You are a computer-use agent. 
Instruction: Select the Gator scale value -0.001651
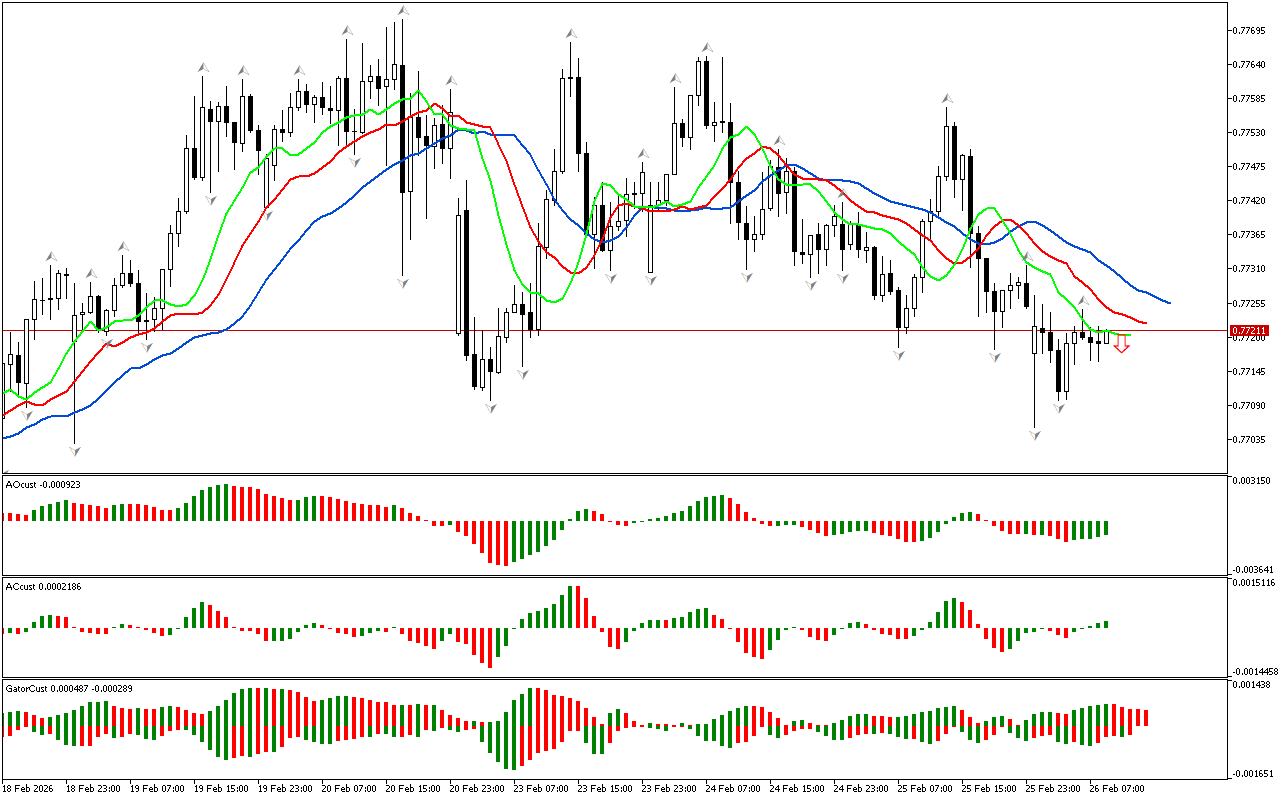tap(1255, 773)
